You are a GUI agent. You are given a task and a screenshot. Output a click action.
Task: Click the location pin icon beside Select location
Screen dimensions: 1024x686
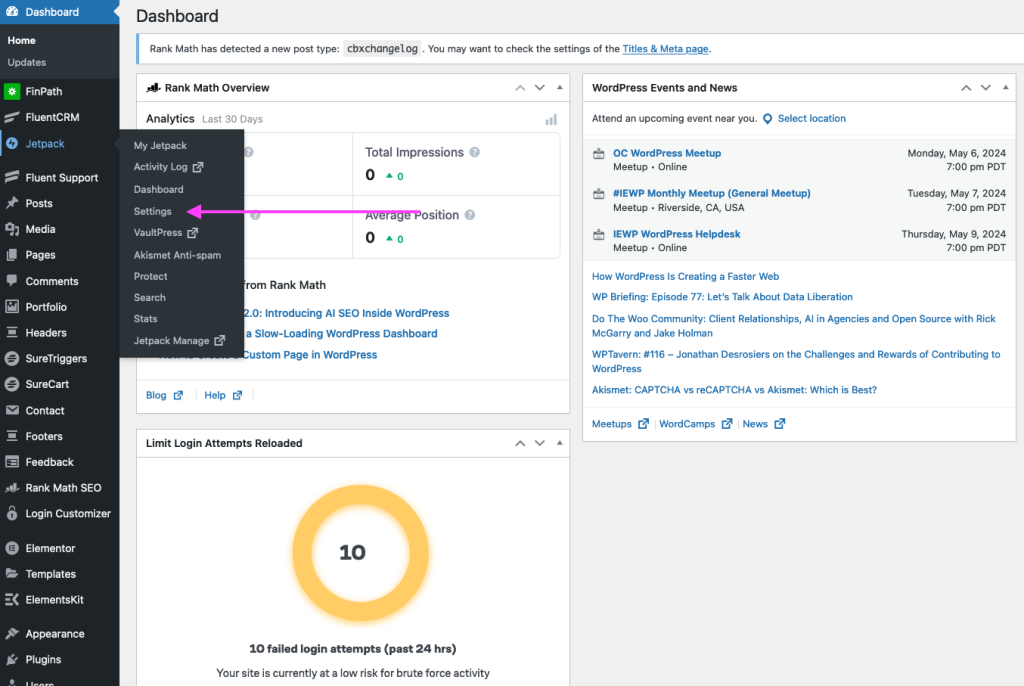(x=768, y=119)
